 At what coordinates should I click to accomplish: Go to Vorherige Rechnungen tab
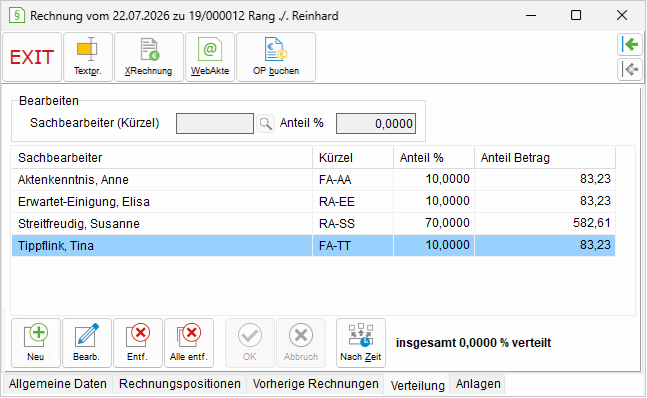coord(315,384)
